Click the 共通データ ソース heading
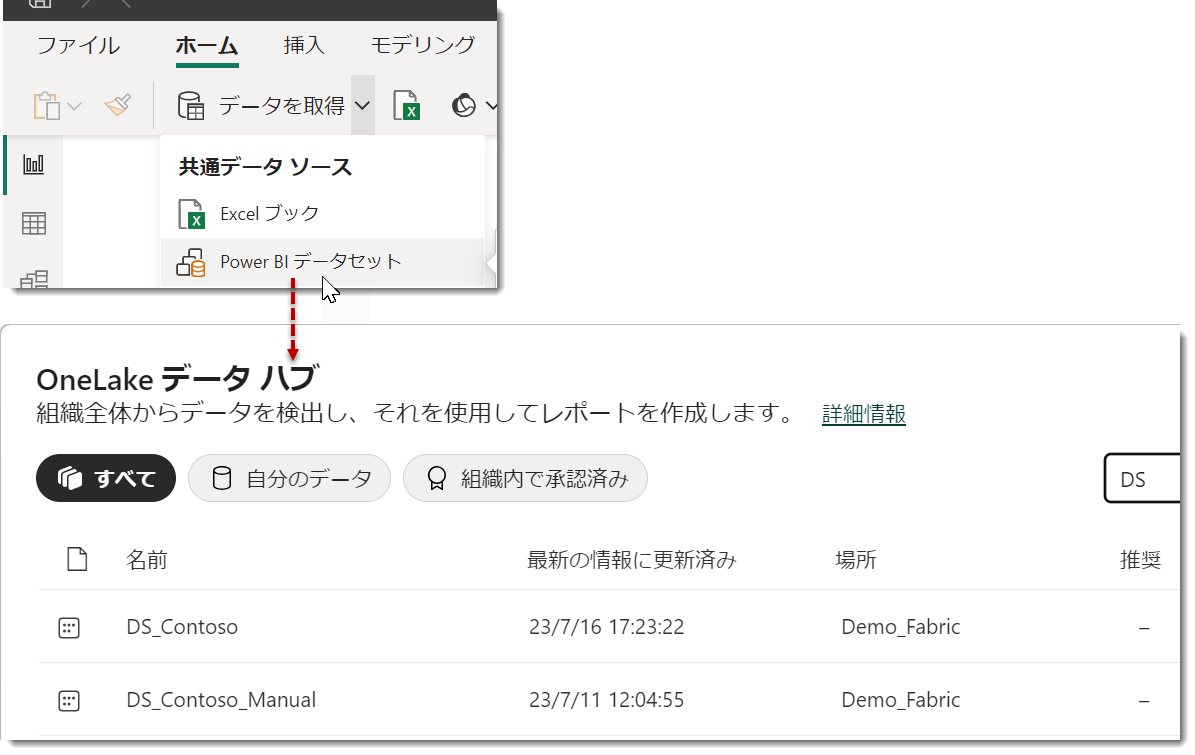 (265, 167)
